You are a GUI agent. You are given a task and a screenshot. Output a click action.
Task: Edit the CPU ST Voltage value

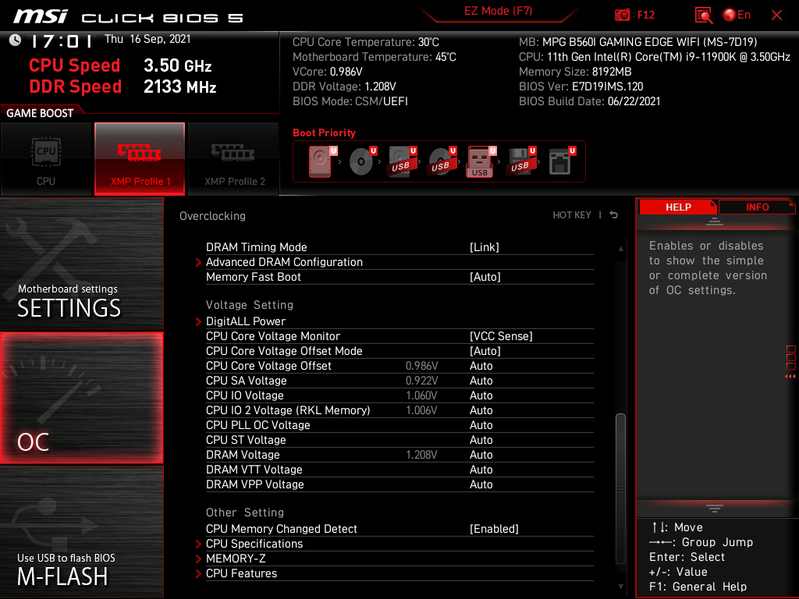pyautogui.click(x=481, y=440)
